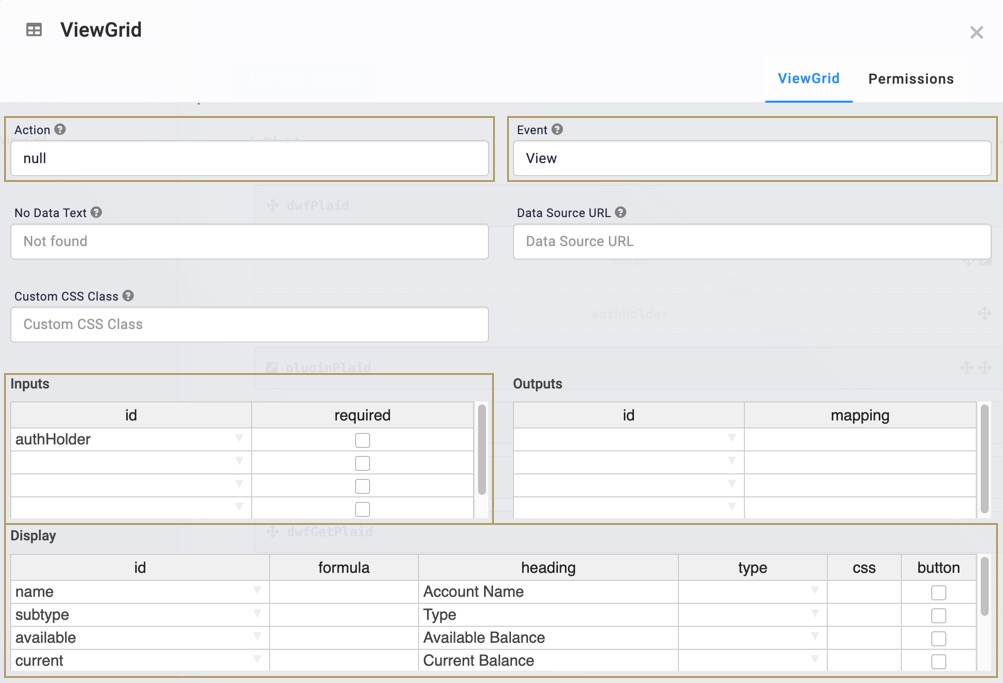Open the Custom CSS Class help icon

coord(128,296)
